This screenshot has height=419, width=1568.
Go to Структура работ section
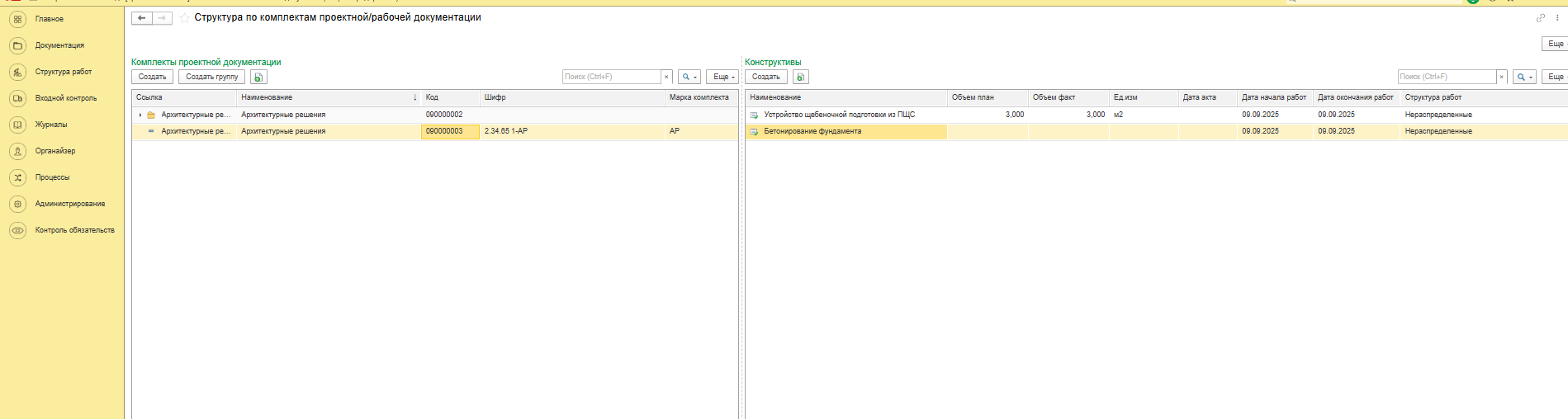point(63,72)
